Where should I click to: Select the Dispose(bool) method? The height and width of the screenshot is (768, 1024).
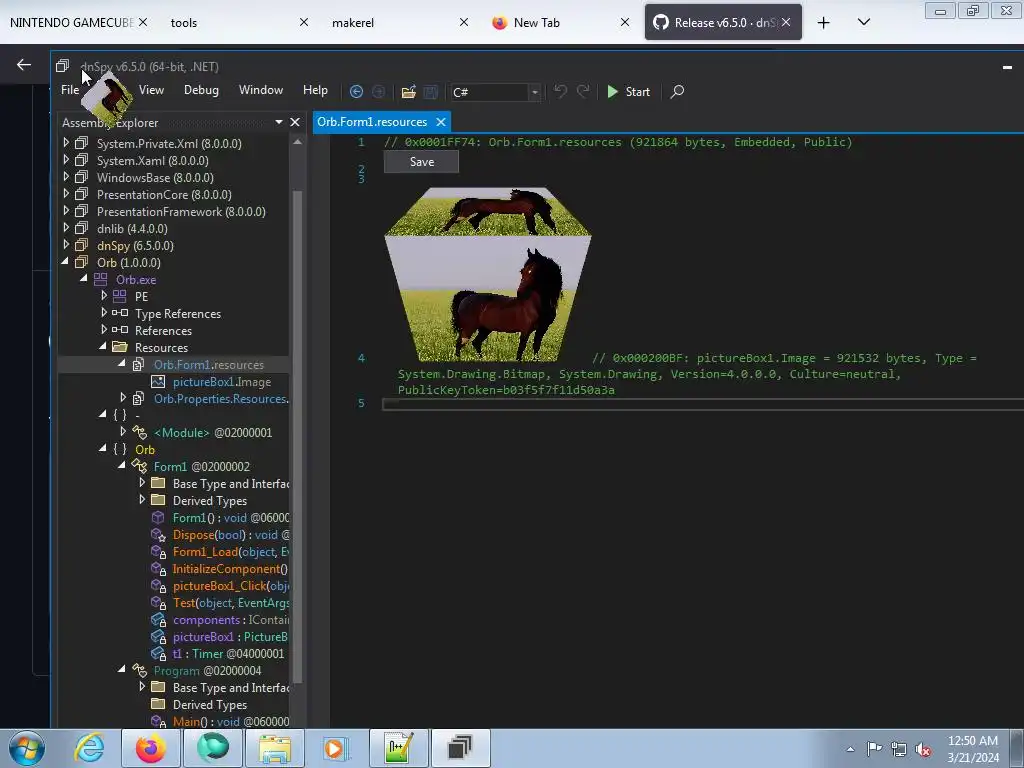[x=231, y=535]
